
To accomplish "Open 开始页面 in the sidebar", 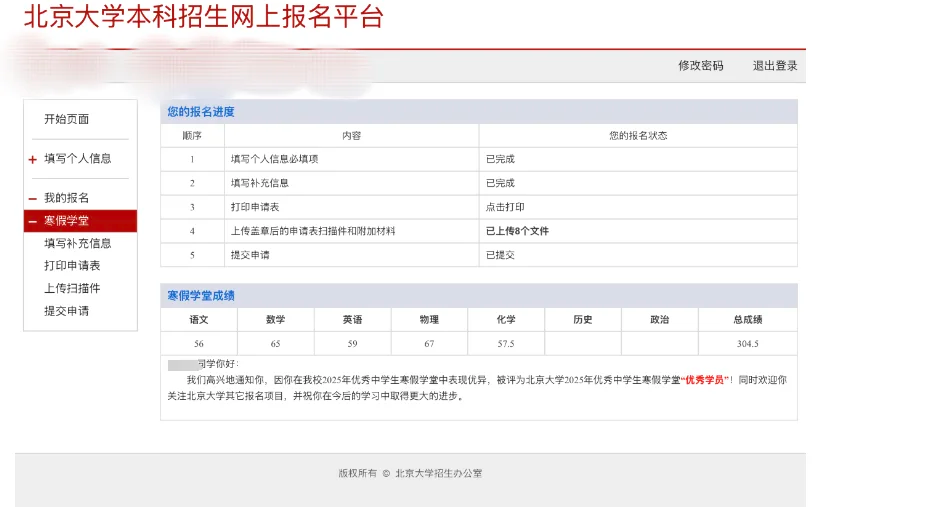I will coord(66,119).
